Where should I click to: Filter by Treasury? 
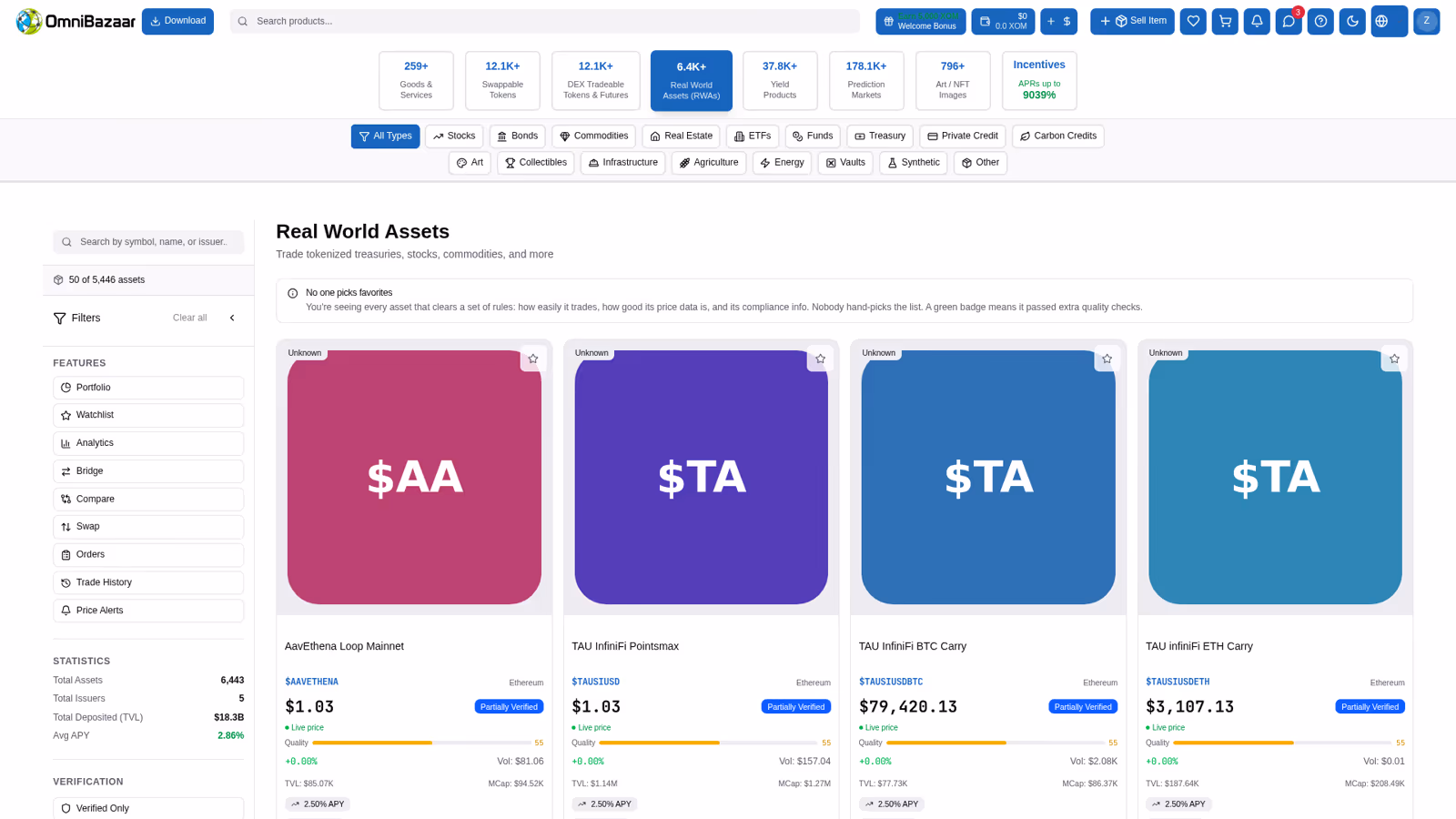[880, 136]
